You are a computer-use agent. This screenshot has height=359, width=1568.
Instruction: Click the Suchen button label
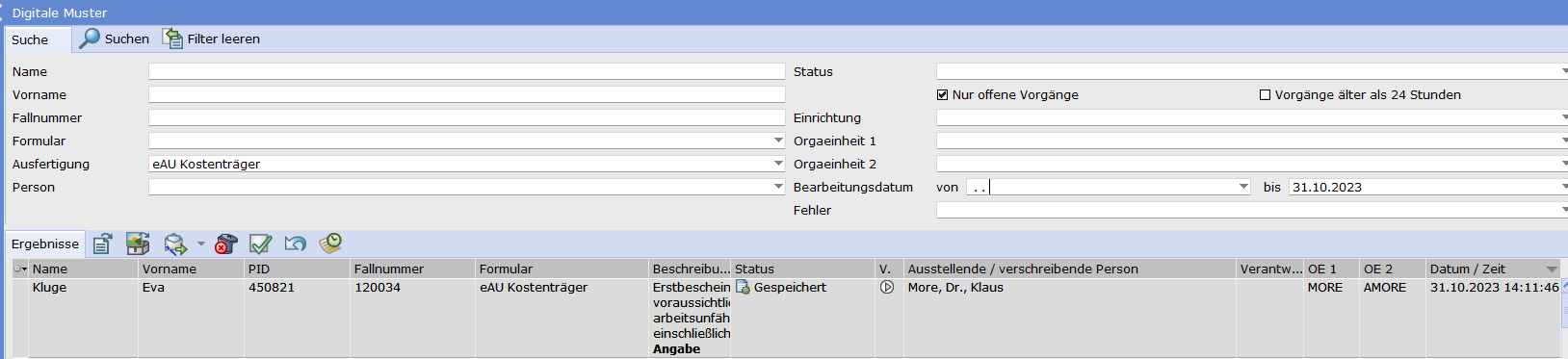127,38
